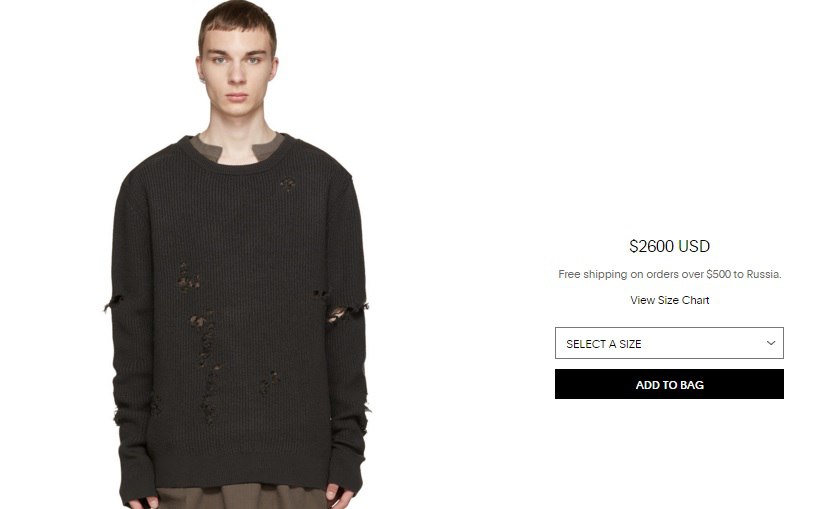Click the word Russia in shipping text
Image resolution: width=833 pixels, height=509 pixels.
(x=763, y=274)
